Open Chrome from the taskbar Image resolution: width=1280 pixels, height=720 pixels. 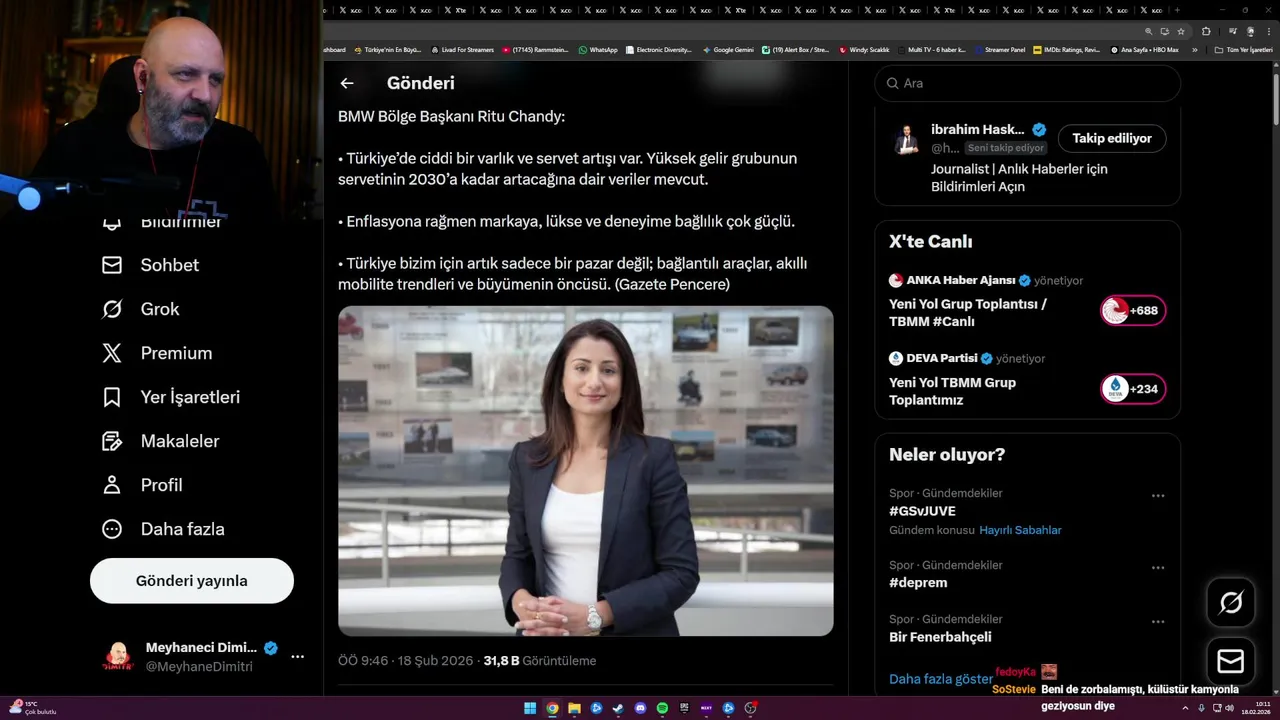(x=552, y=708)
